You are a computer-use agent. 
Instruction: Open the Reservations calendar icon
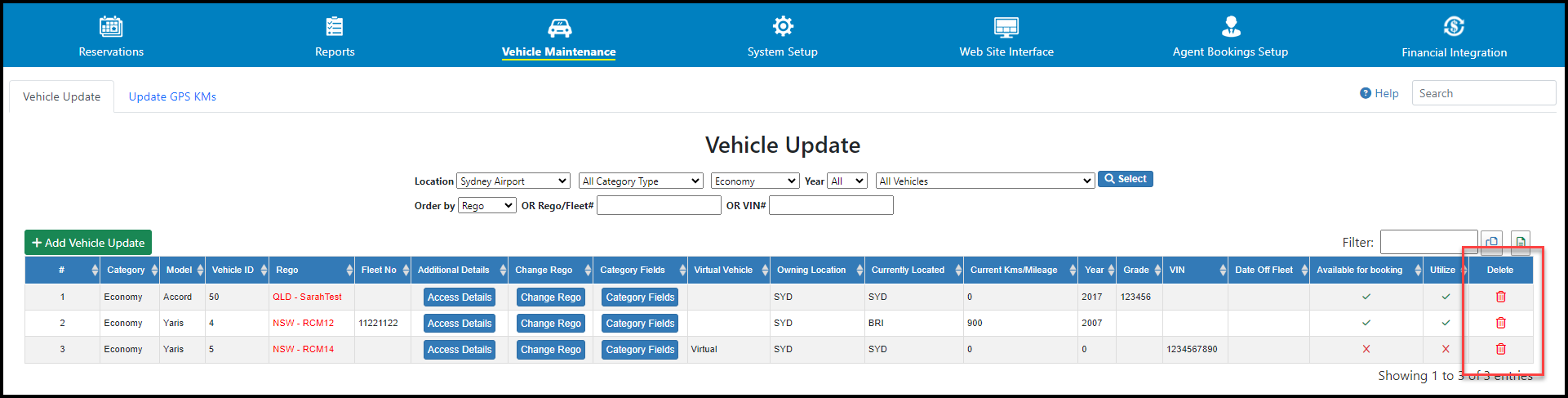coord(111,27)
